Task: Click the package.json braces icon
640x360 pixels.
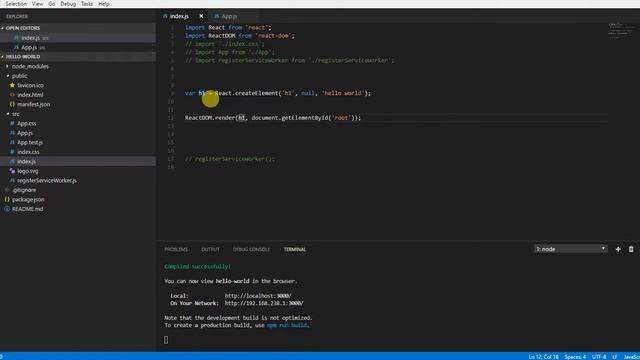Action: [7, 200]
